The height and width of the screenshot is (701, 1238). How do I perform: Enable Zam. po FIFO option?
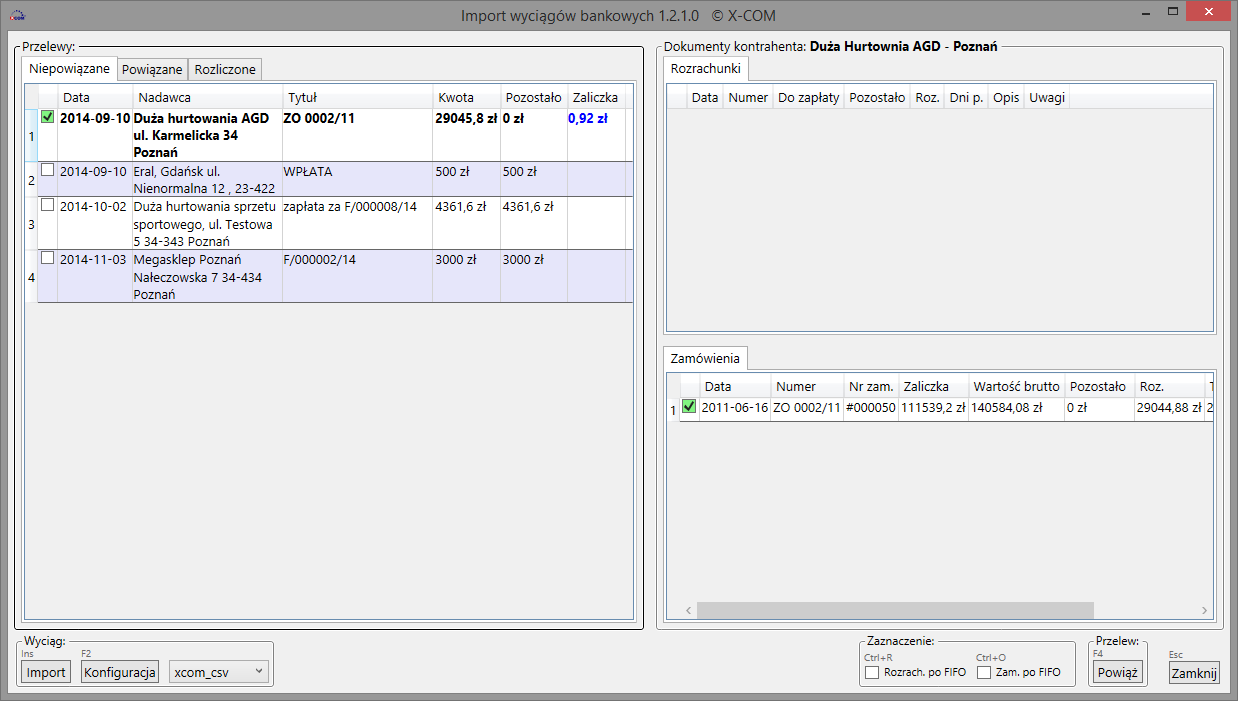click(x=984, y=673)
